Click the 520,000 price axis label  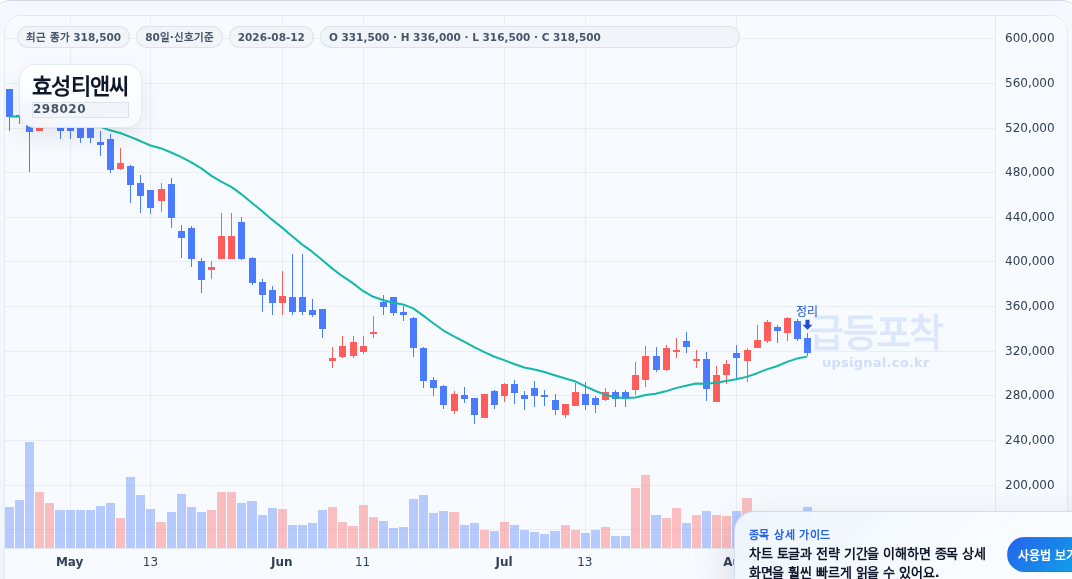(x=1029, y=128)
